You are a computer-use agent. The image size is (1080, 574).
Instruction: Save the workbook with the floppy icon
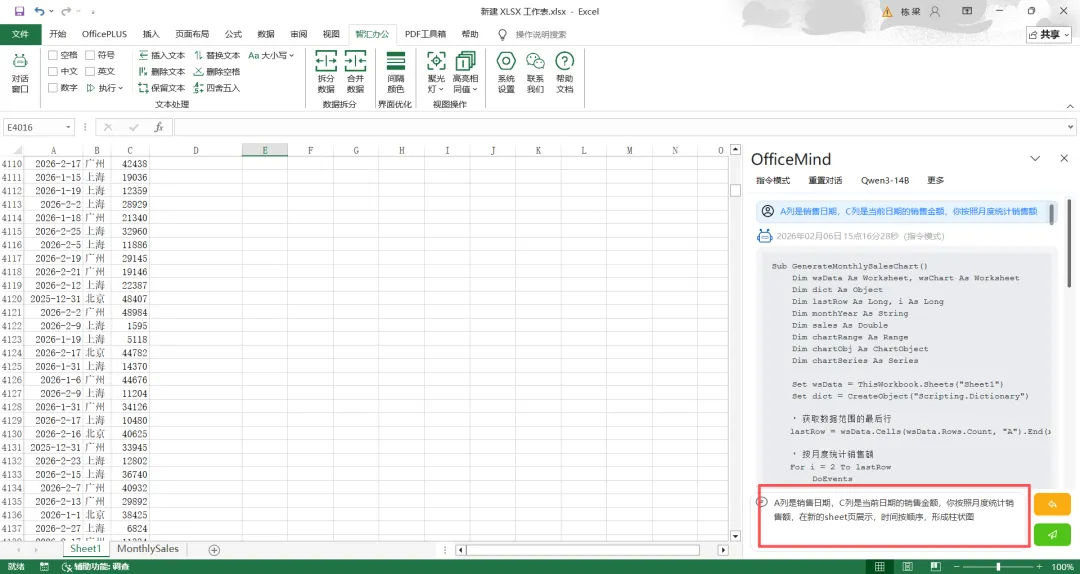19,11
